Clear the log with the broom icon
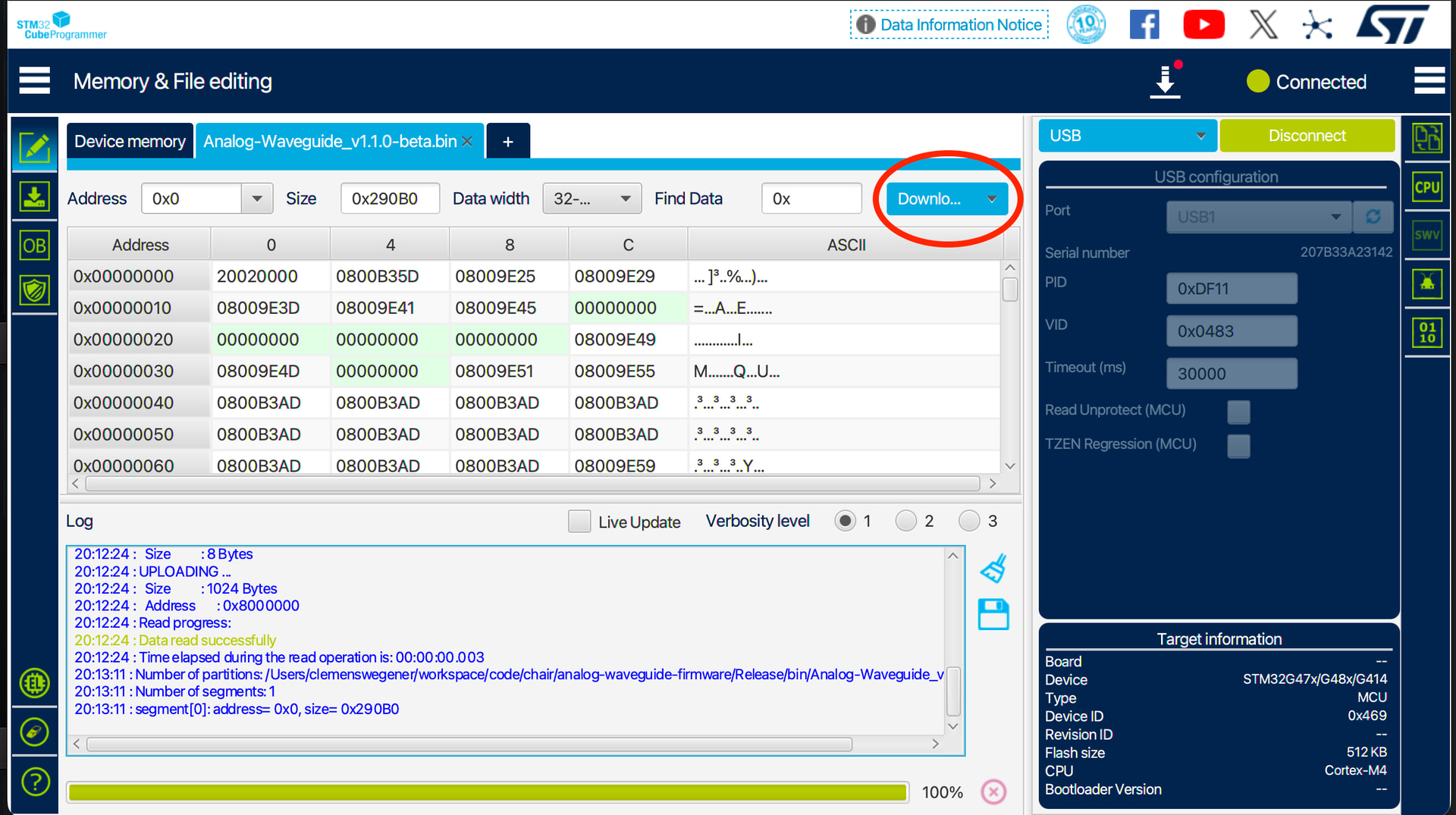This screenshot has width=1456, height=815. (993, 569)
